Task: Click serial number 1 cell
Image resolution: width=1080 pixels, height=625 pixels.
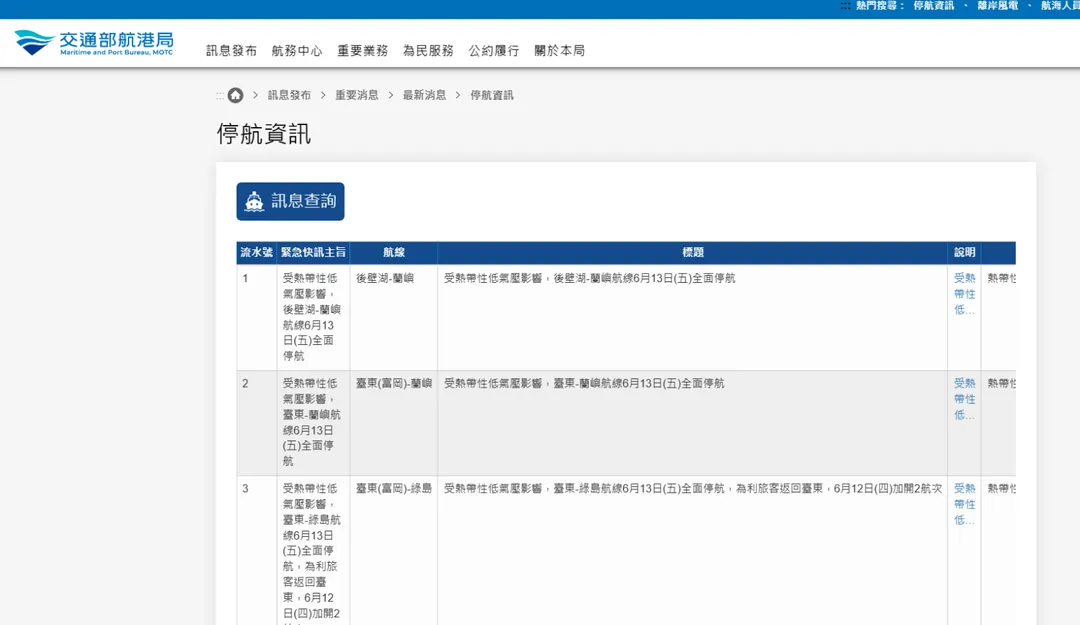Action: pyautogui.click(x=256, y=317)
